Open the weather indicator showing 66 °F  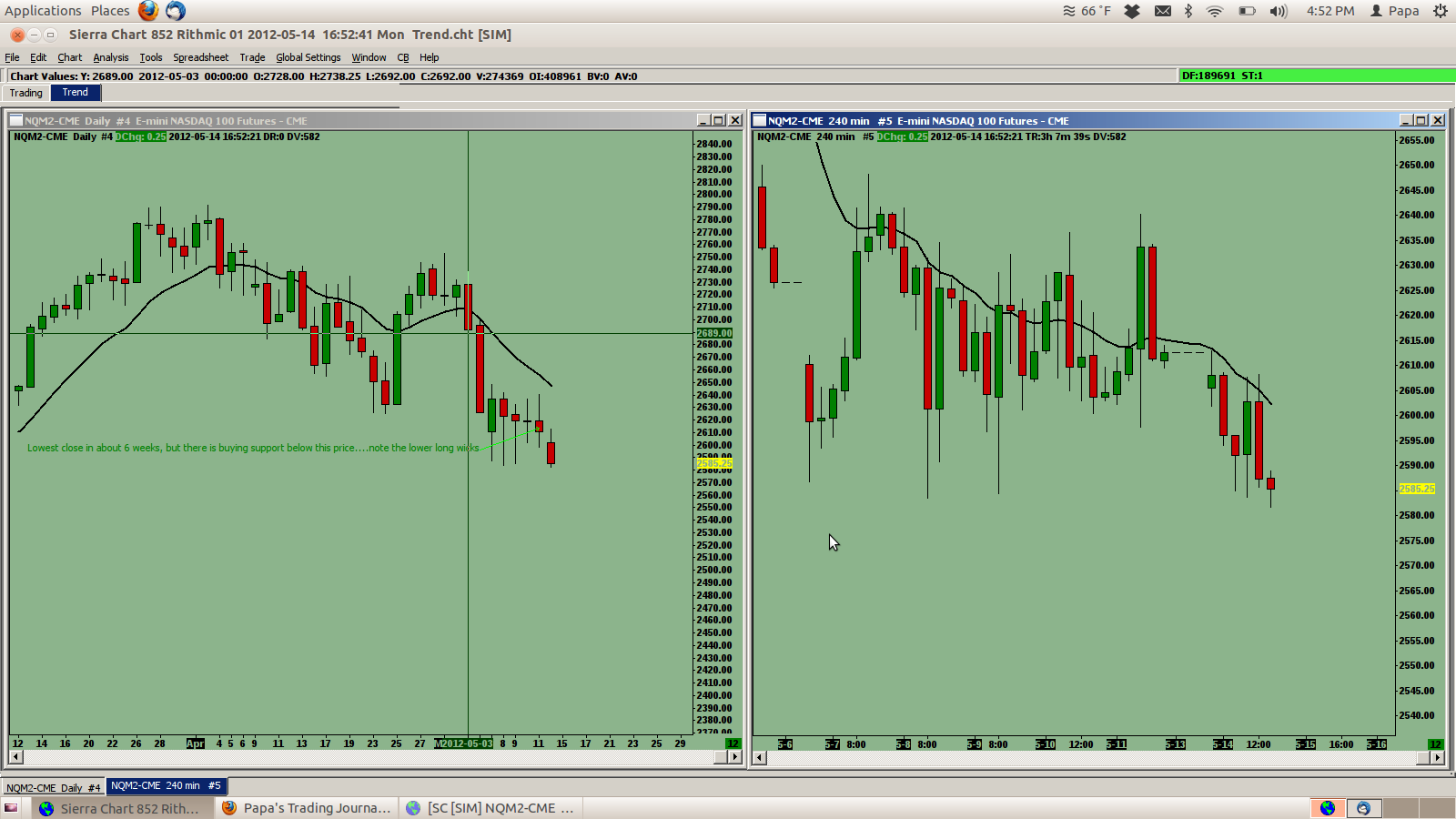click(1087, 11)
